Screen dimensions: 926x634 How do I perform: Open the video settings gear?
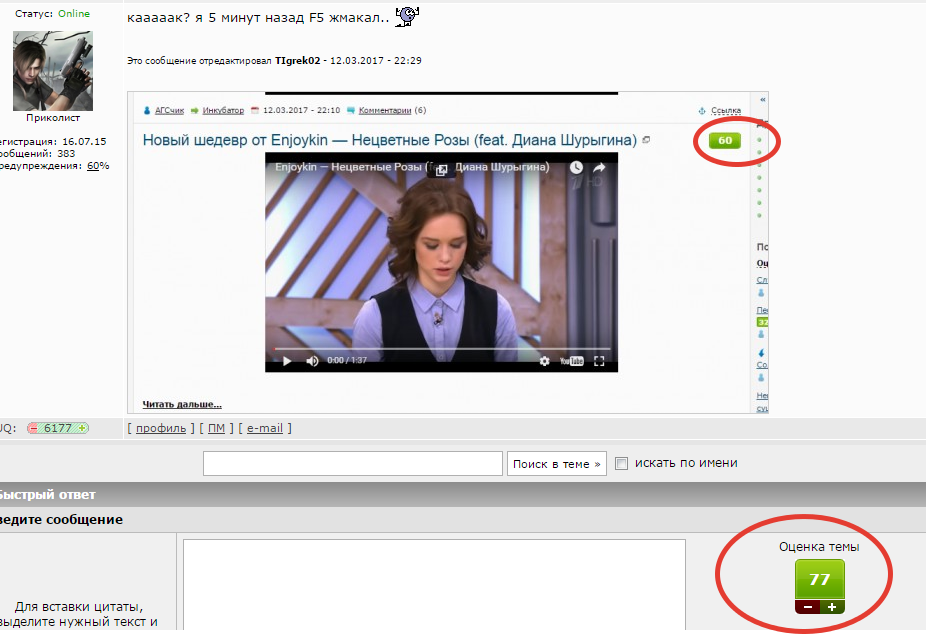(544, 361)
